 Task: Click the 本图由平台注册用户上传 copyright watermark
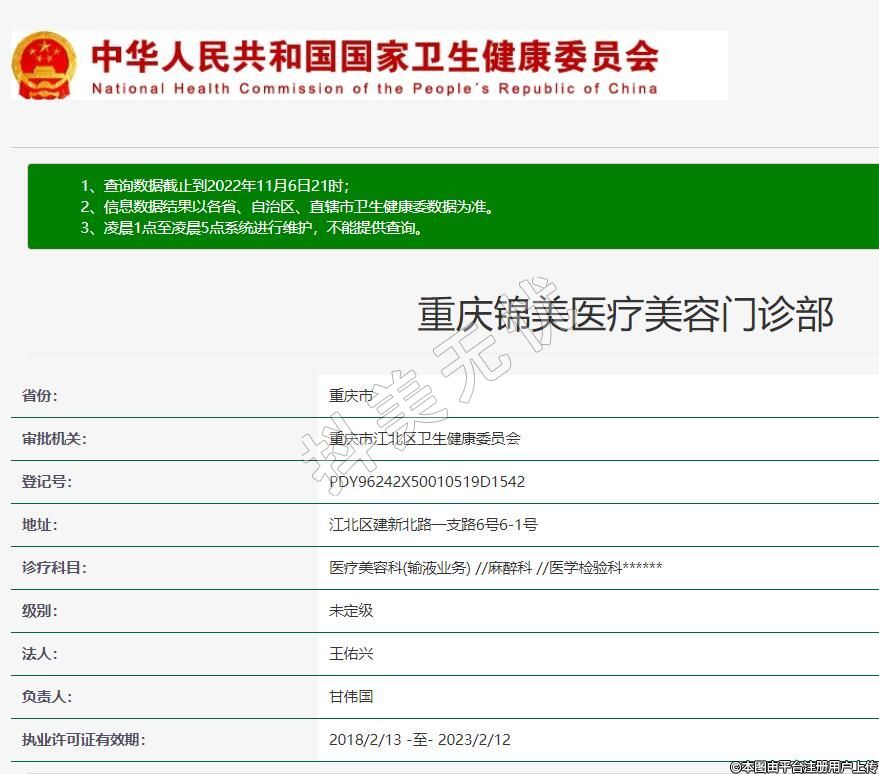click(x=803, y=766)
